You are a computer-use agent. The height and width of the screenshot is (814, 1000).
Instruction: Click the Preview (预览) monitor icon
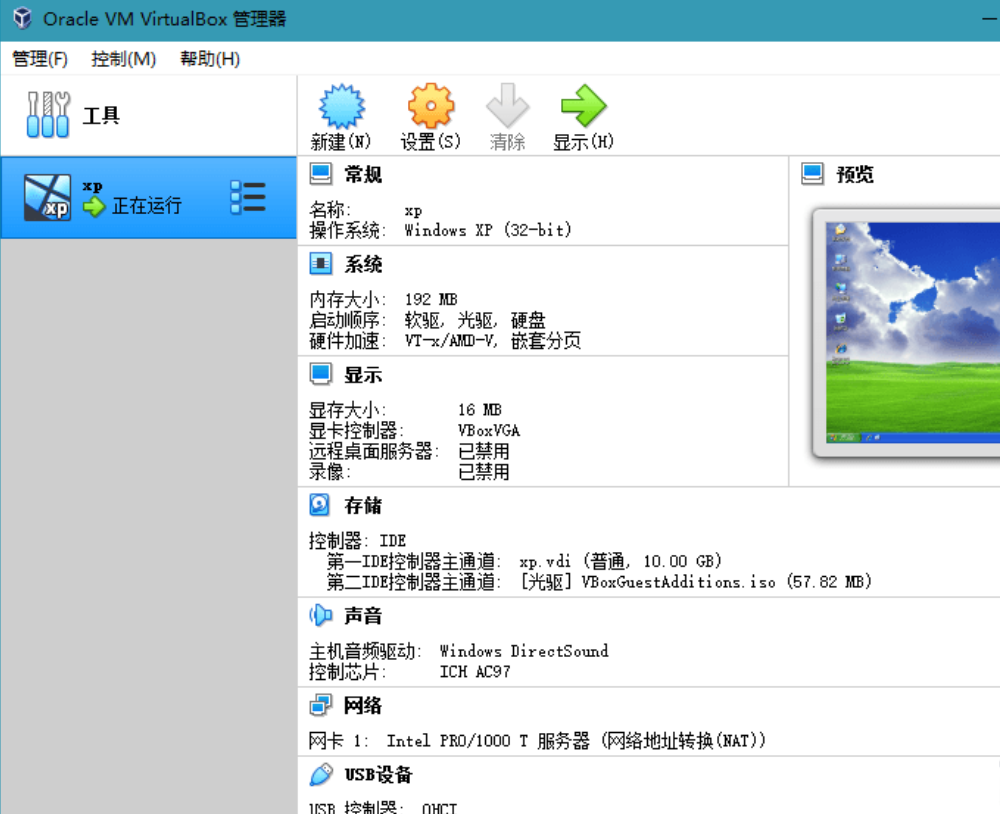click(x=812, y=174)
